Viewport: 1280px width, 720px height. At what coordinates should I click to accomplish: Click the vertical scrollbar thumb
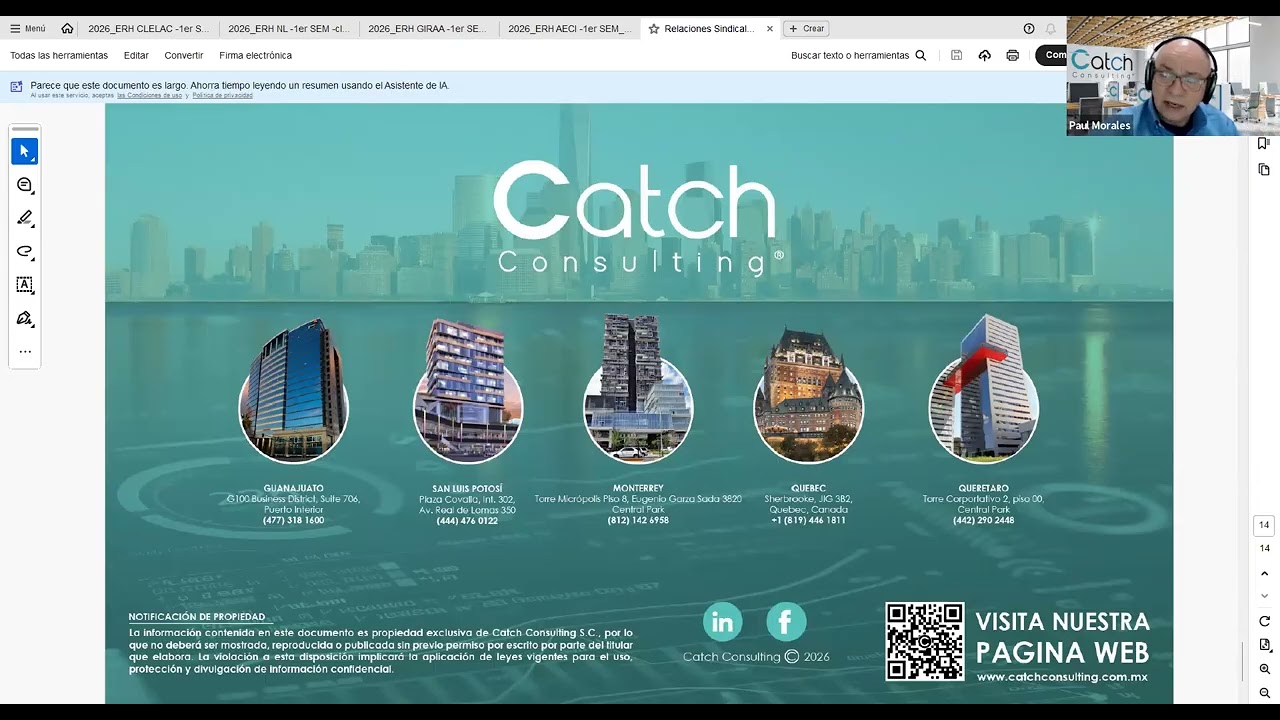(x=1243, y=660)
